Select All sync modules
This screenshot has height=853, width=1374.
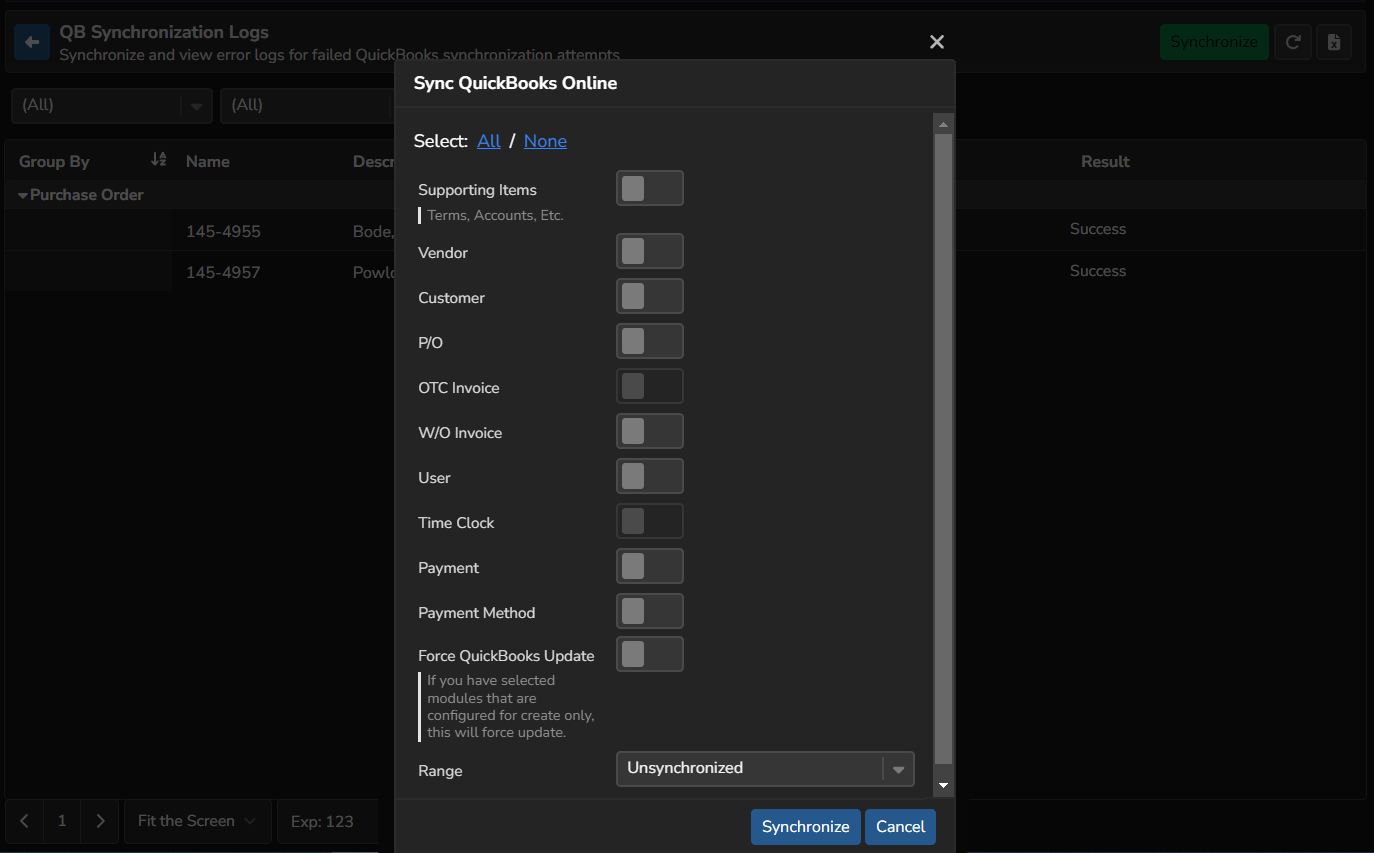coord(489,141)
